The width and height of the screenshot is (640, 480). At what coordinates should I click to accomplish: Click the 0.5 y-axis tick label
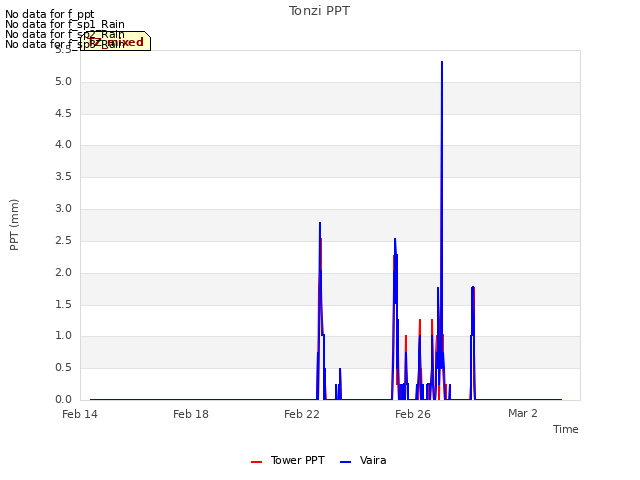coord(63,367)
